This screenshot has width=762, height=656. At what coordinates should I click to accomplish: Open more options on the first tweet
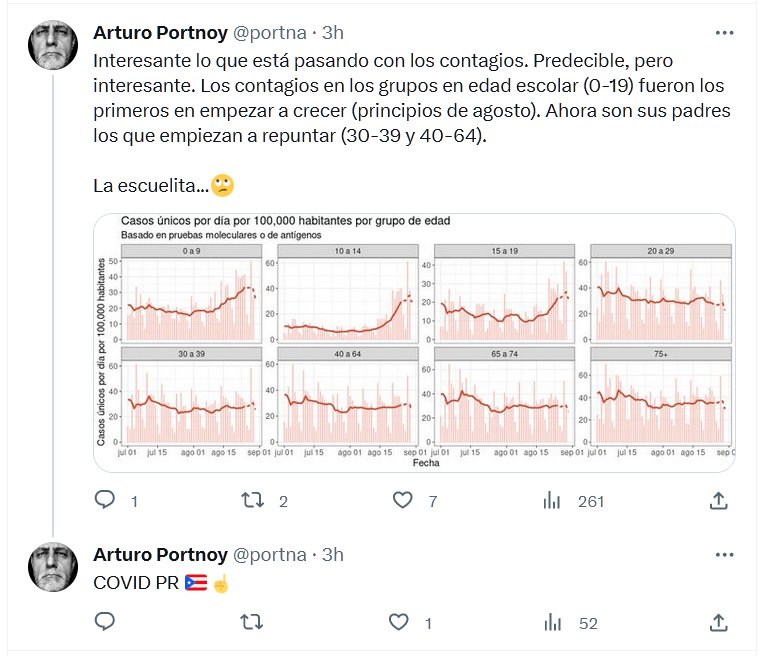click(724, 33)
